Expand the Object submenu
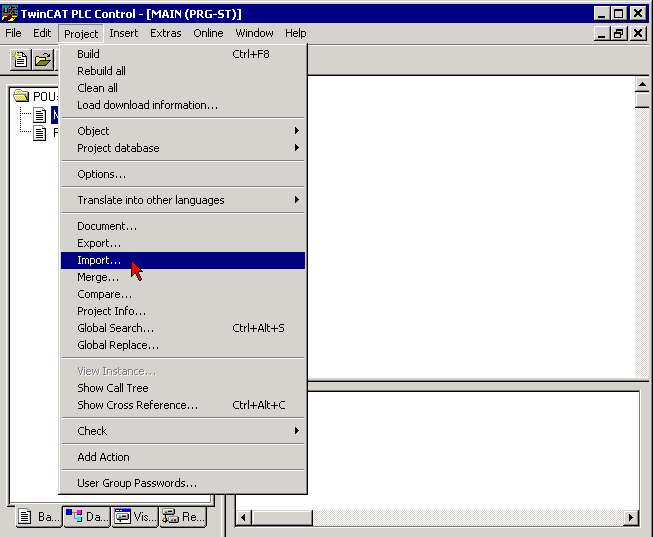653x537 pixels. click(x=183, y=131)
